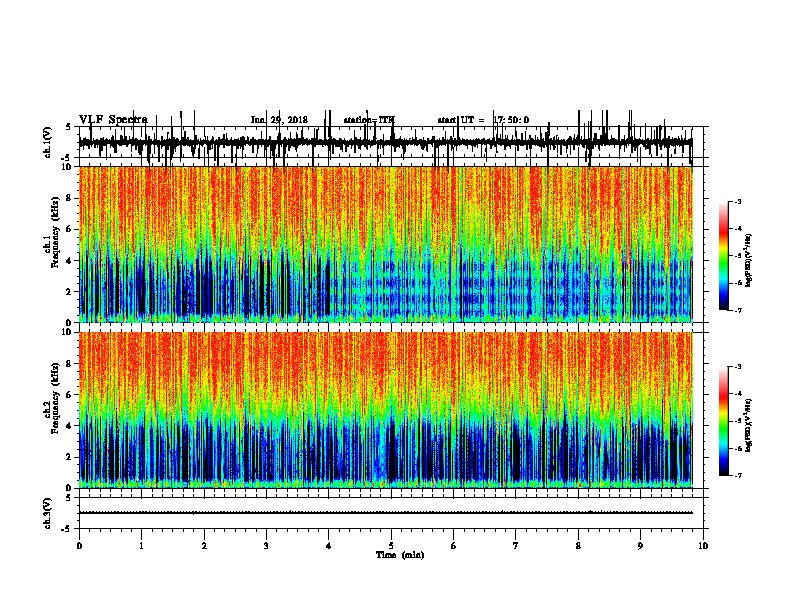Click the ch.2 Frequency (kHz) axis label
This screenshot has height=612, width=792.
51,398
